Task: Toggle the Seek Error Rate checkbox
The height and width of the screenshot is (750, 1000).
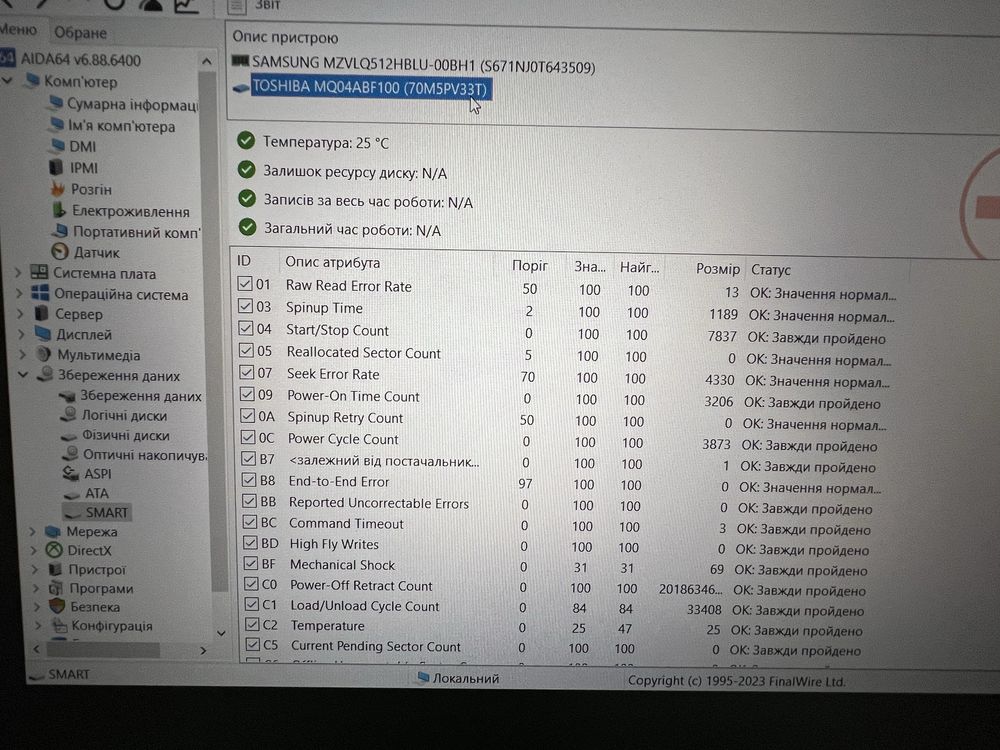Action: coord(247,372)
